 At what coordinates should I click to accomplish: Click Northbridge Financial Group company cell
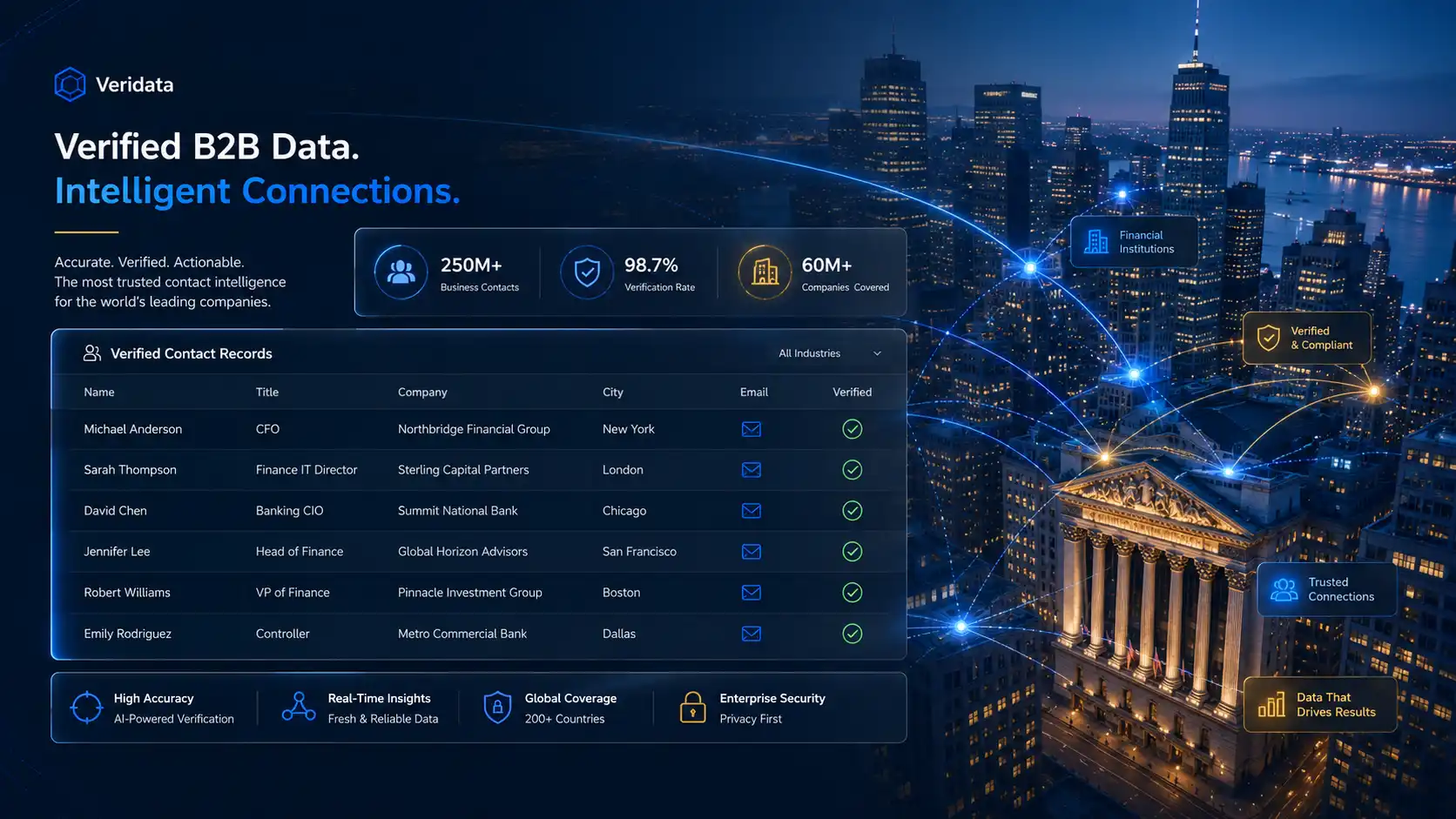[x=474, y=429]
